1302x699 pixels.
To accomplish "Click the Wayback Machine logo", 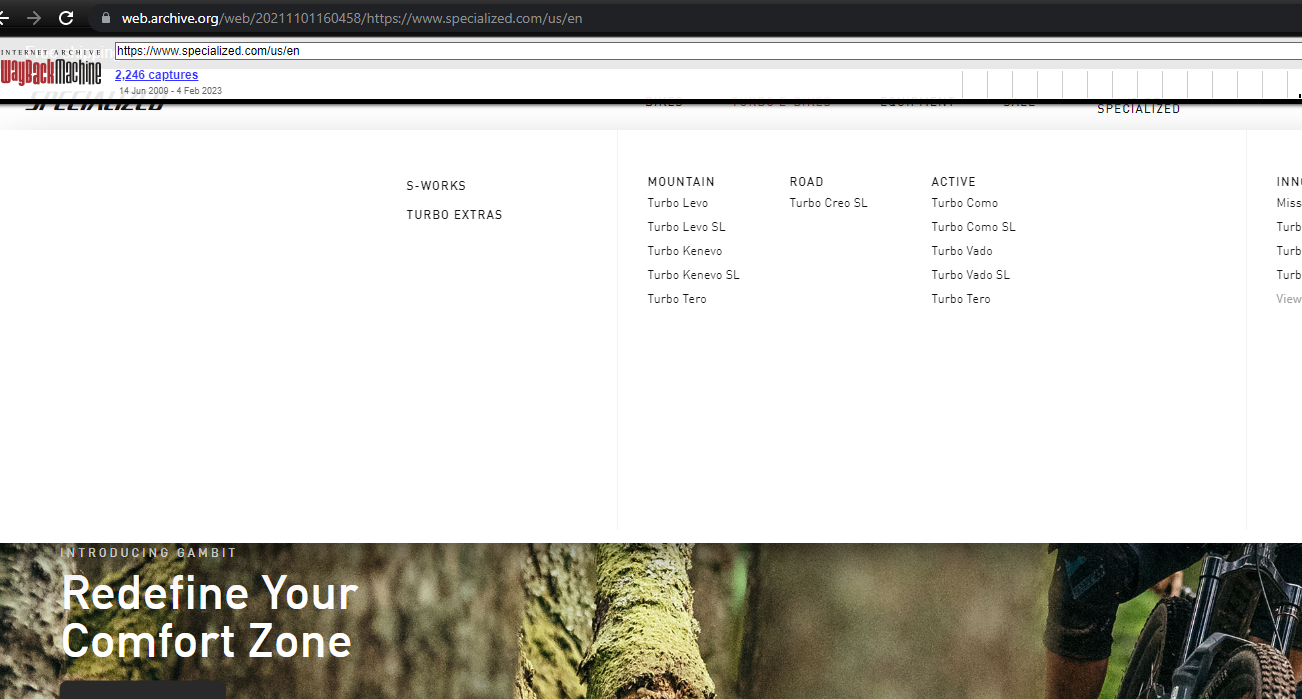I will tap(51, 71).
